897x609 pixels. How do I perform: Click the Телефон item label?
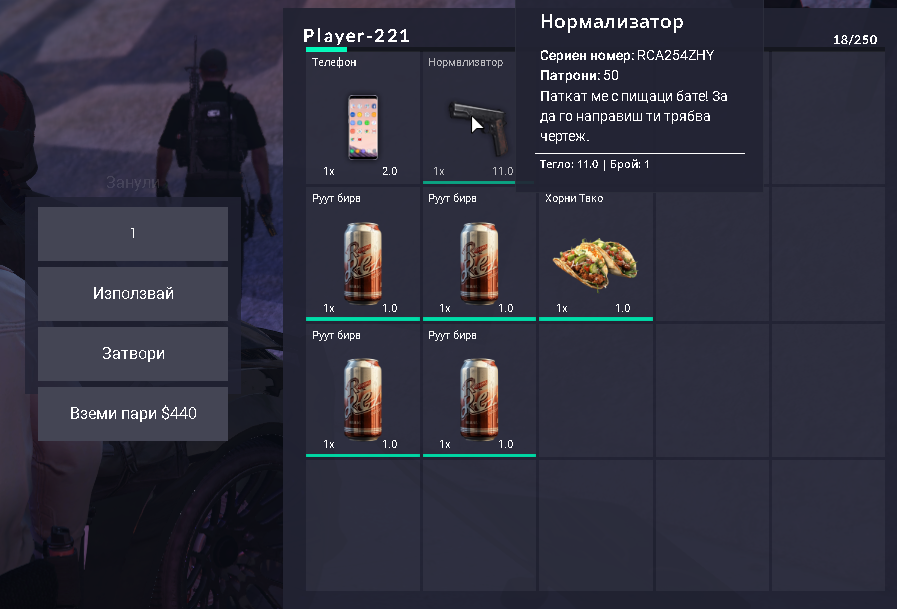pyautogui.click(x=334, y=62)
